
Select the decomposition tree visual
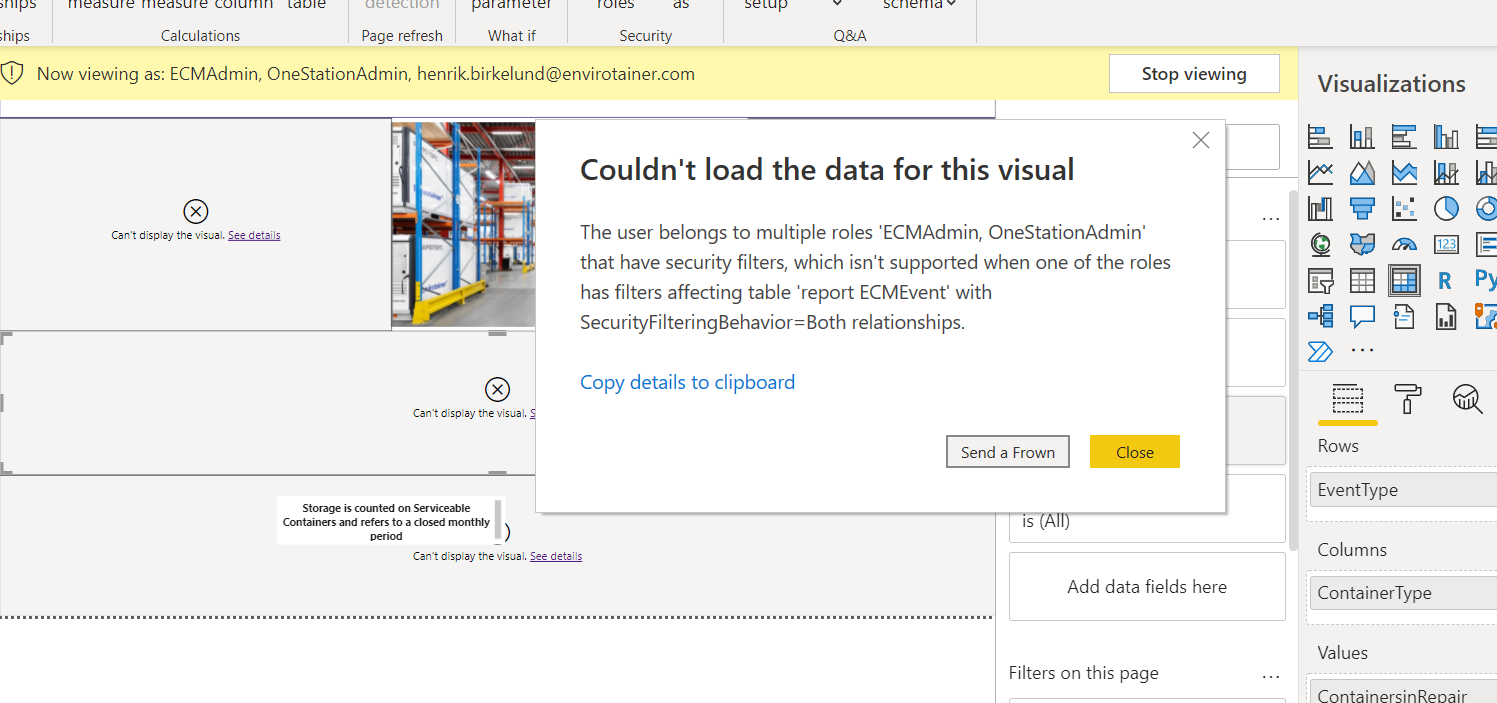[x=1320, y=316]
